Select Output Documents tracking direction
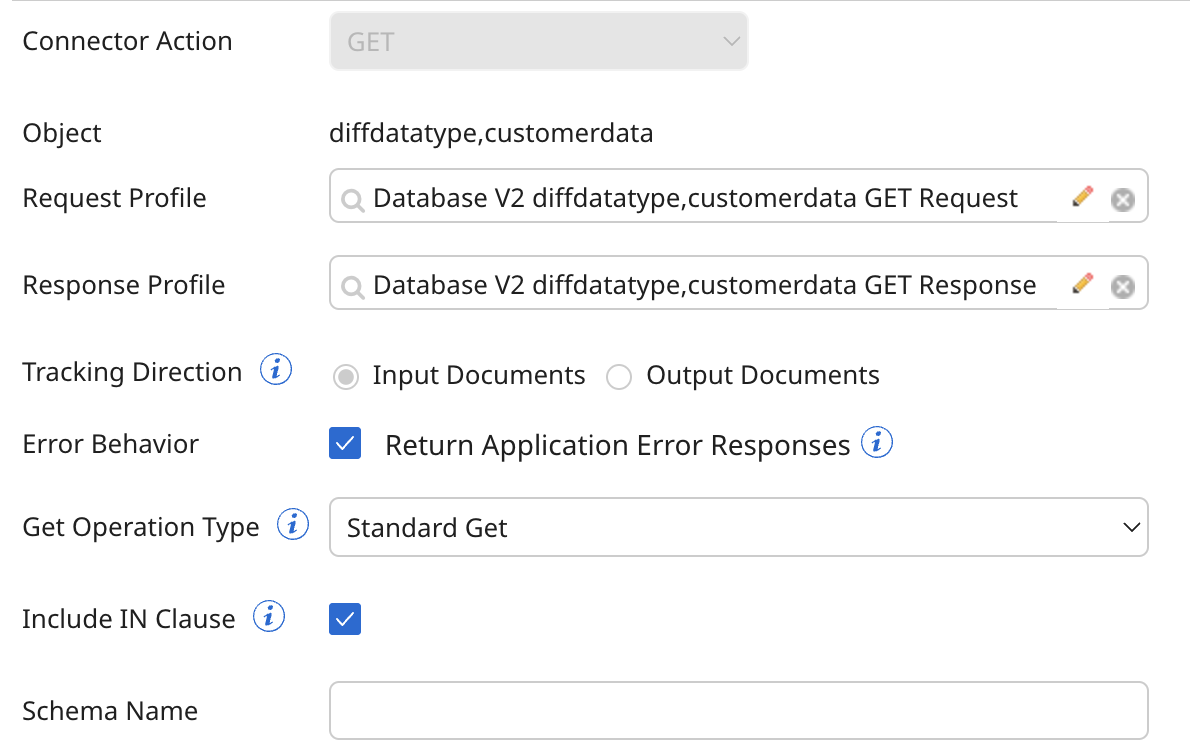The height and width of the screenshot is (748, 1190). (x=619, y=377)
